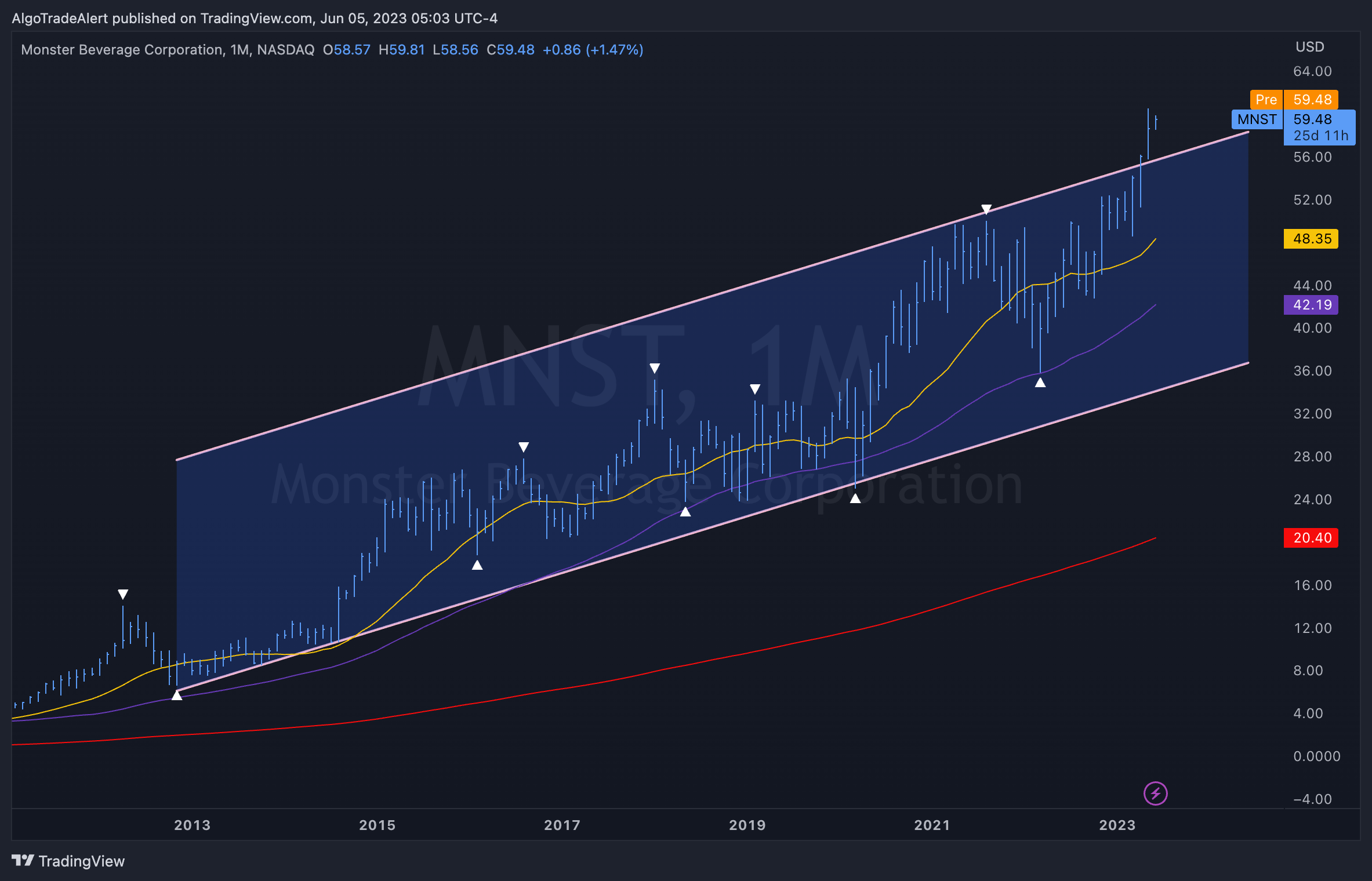Click the +0.86 (+1.47%) change value
The width and height of the screenshot is (1372, 881).
click(x=593, y=50)
